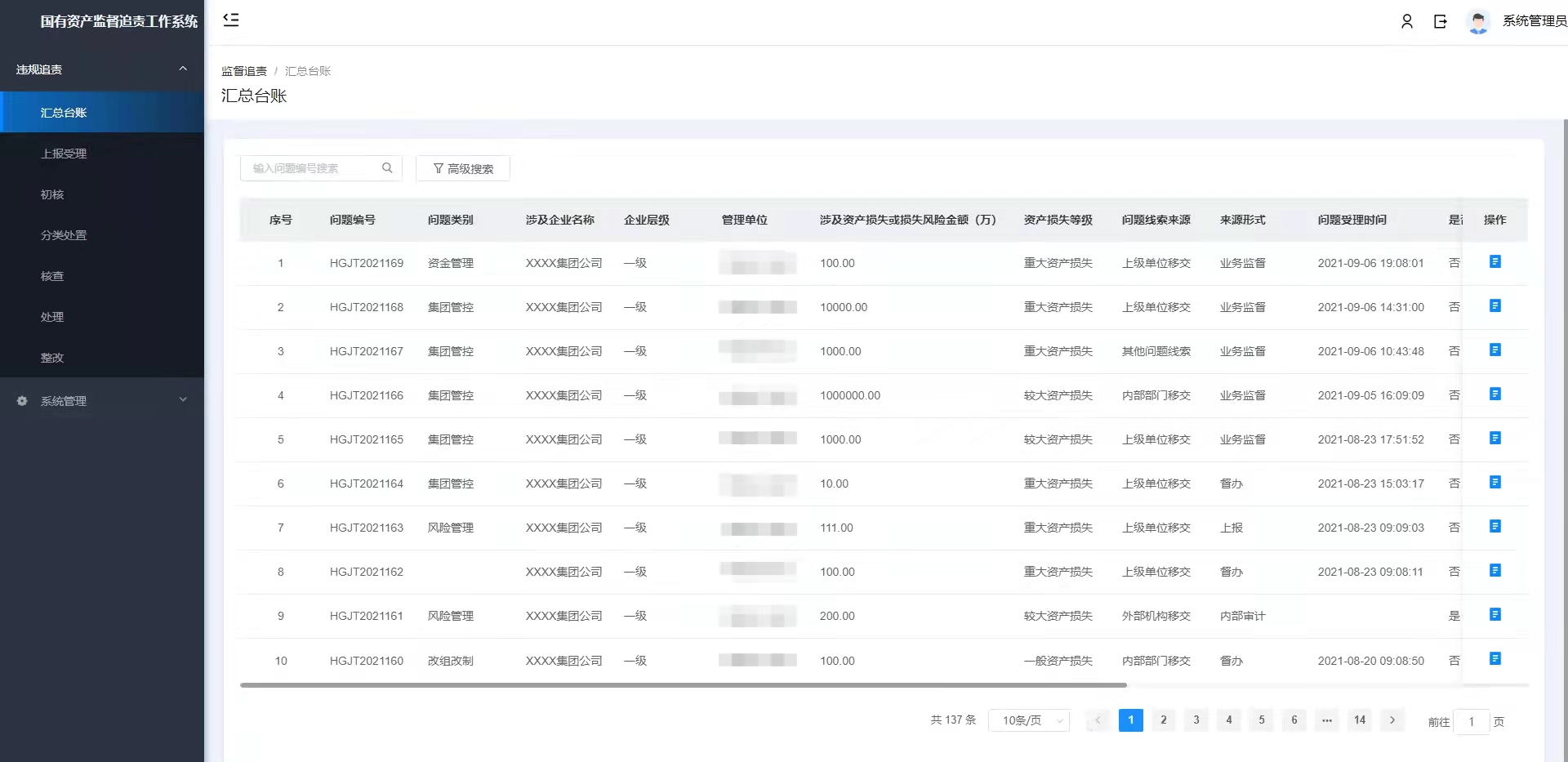Click 资金管理 cell
This screenshot has height=762, width=1568.
[x=451, y=263]
